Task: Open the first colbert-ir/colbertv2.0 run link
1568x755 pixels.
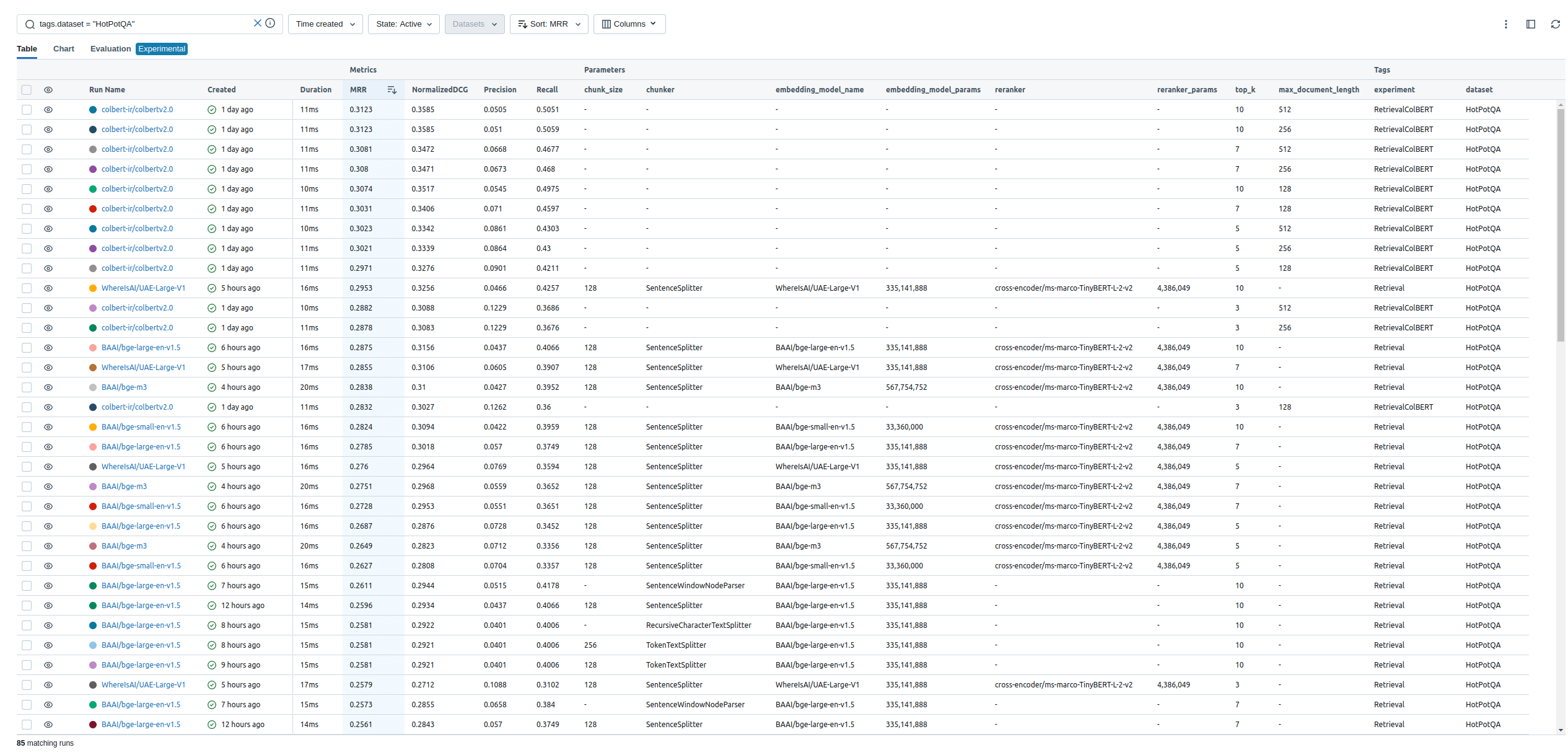Action: (137, 110)
